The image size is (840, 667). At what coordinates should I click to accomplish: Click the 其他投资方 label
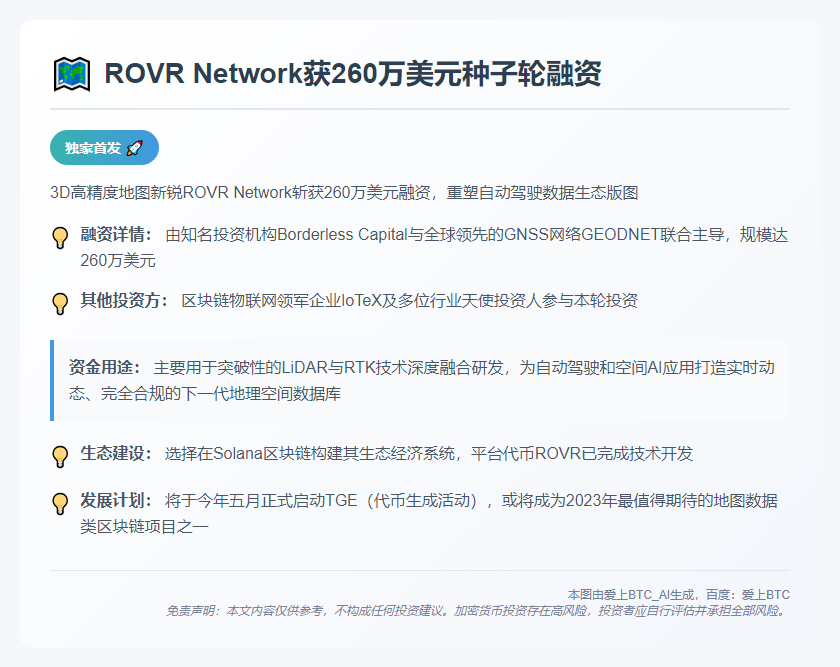[124, 300]
